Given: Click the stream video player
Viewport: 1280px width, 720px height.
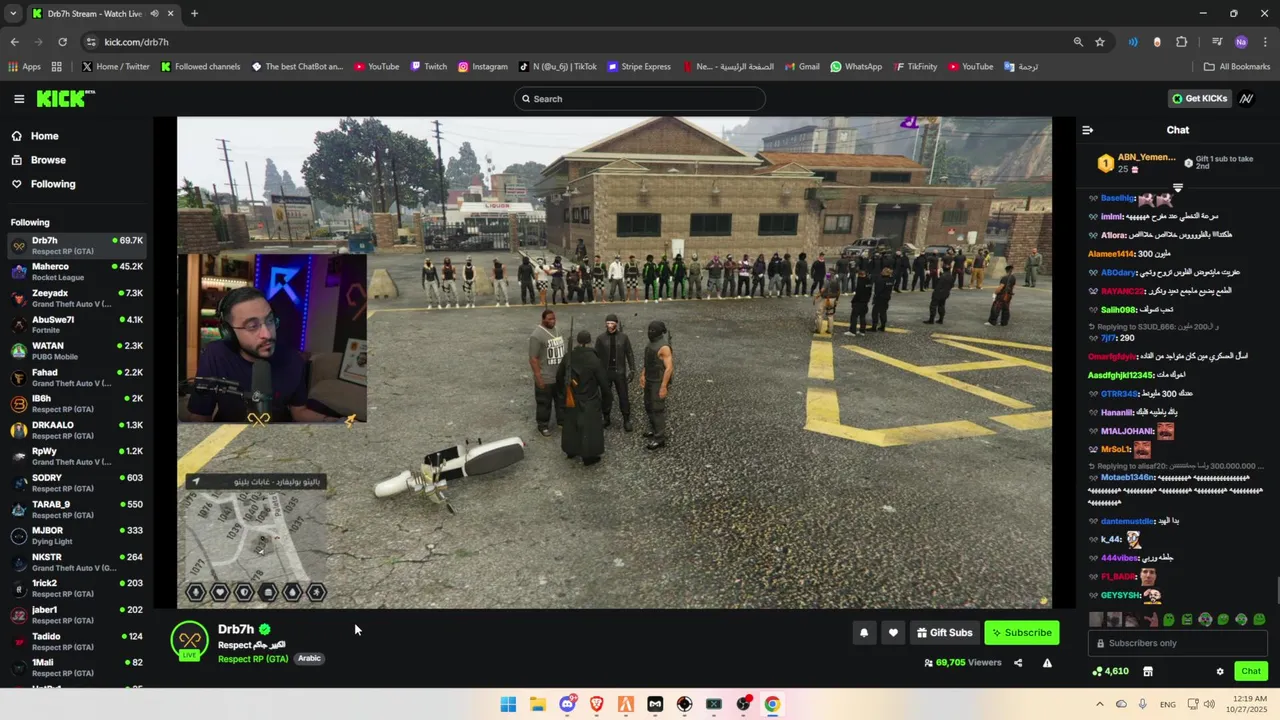Looking at the screenshot, I should (614, 362).
